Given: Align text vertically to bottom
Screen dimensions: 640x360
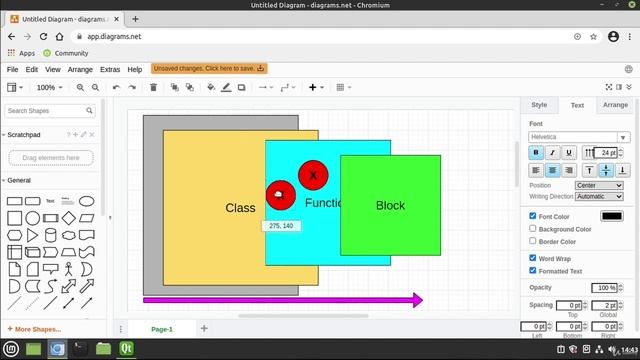Looking at the screenshot, I should click(x=622, y=170).
